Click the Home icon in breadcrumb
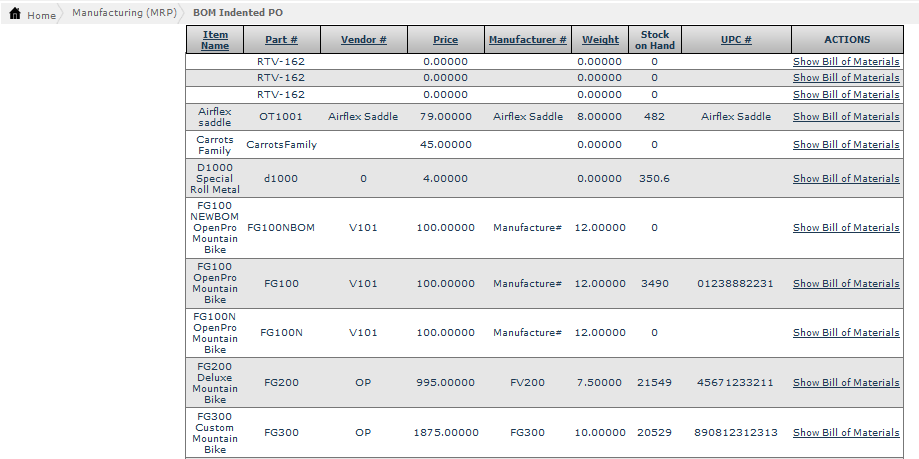 [15, 15]
